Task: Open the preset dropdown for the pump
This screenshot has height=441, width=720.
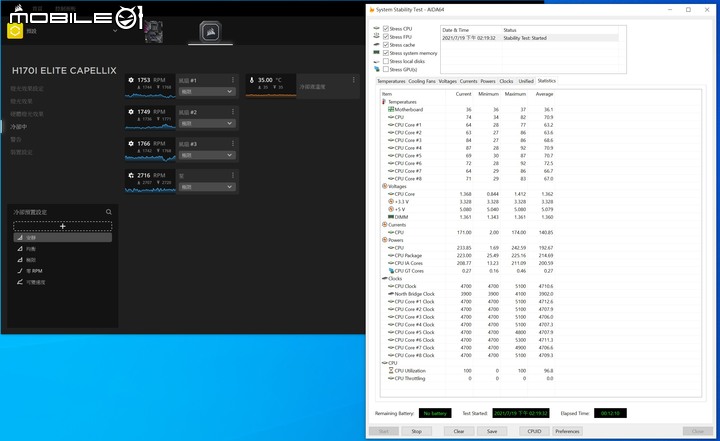Action: pyautogui.click(x=207, y=187)
